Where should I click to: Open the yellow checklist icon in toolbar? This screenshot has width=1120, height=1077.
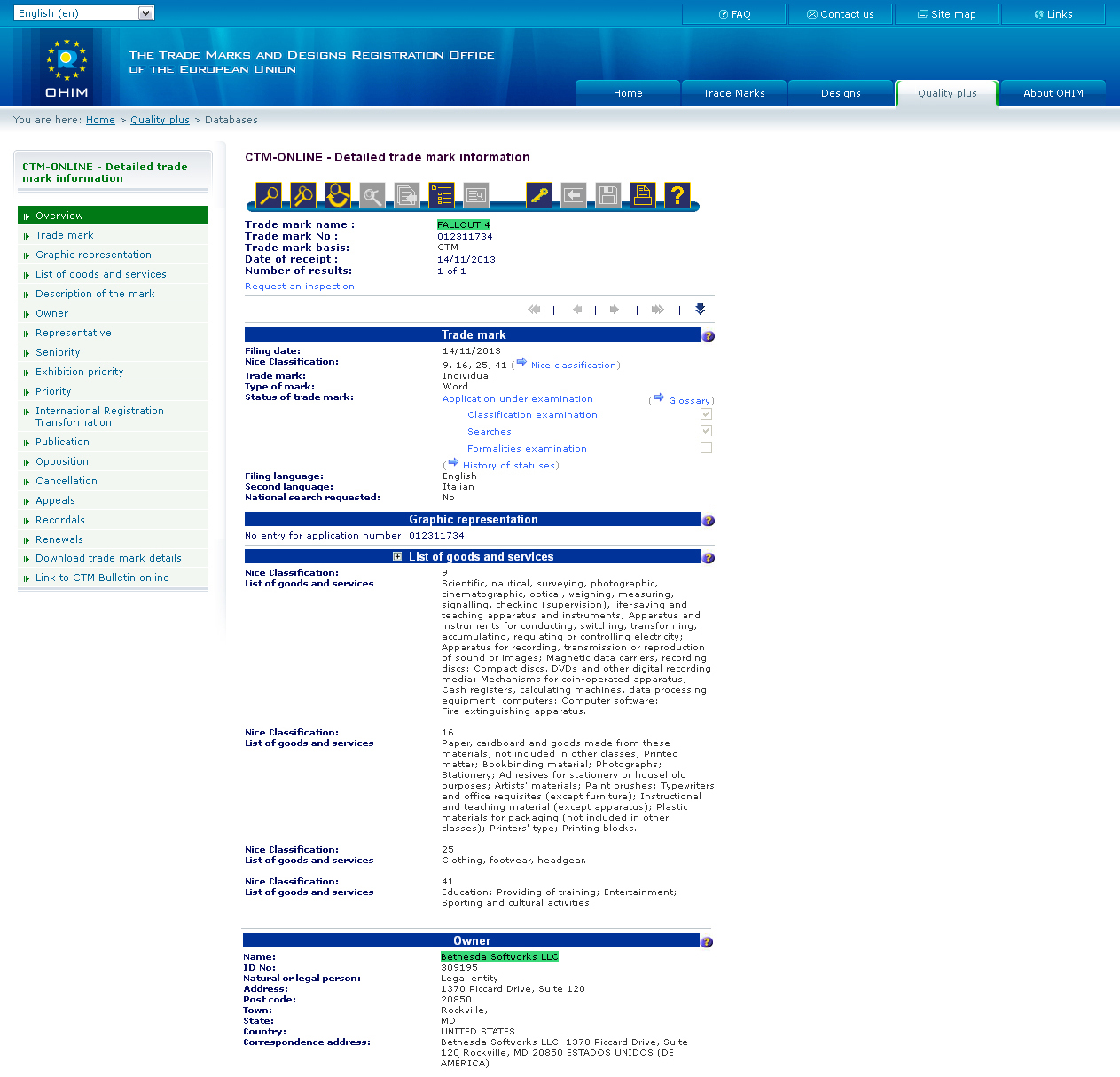442,195
